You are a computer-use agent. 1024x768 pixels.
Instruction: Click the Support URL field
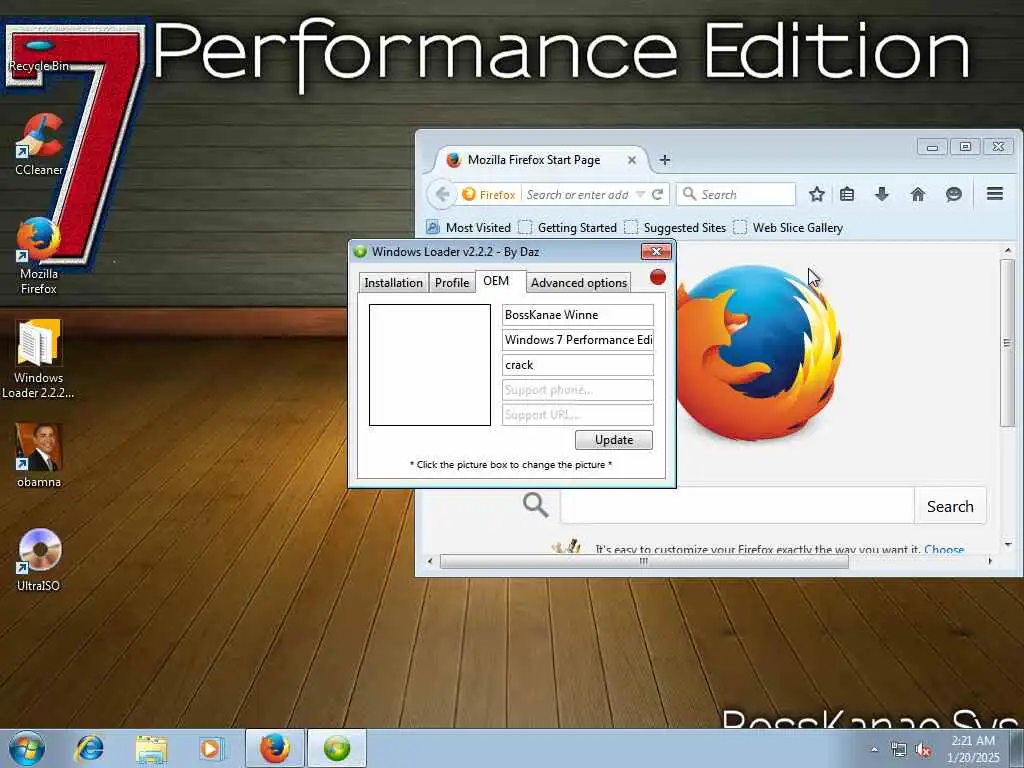click(x=578, y=415)
